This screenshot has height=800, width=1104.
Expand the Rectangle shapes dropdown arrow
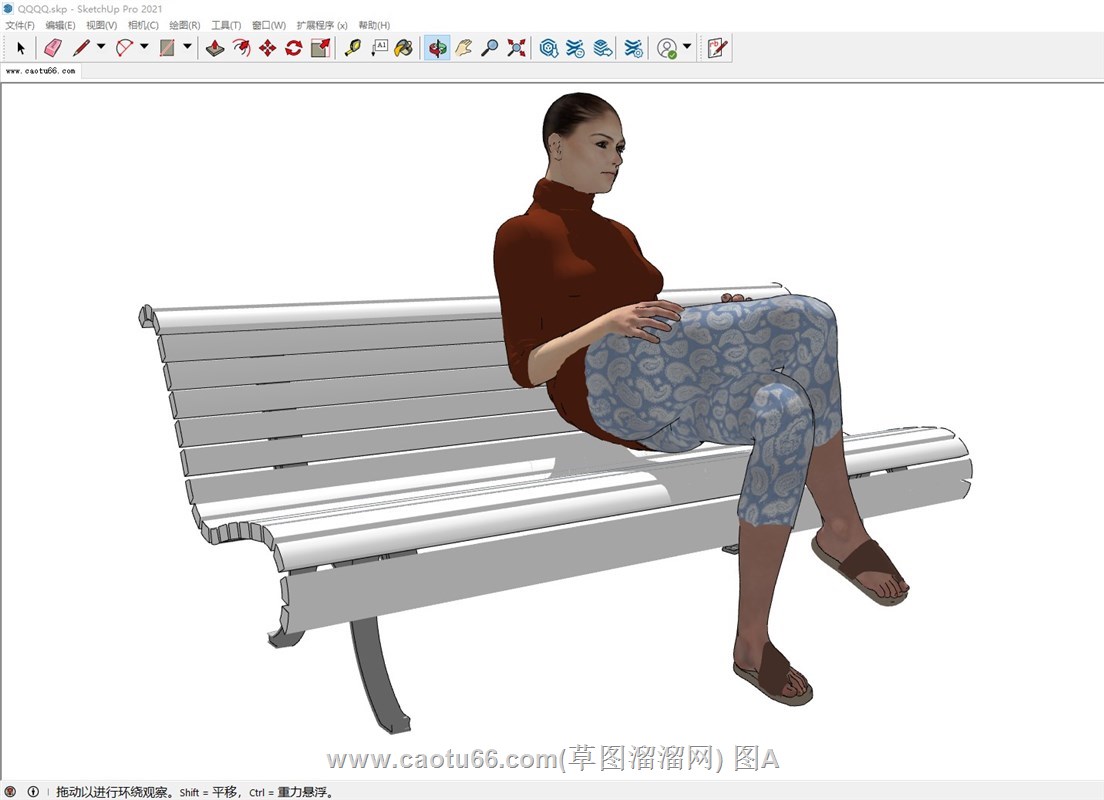[187, 47]
